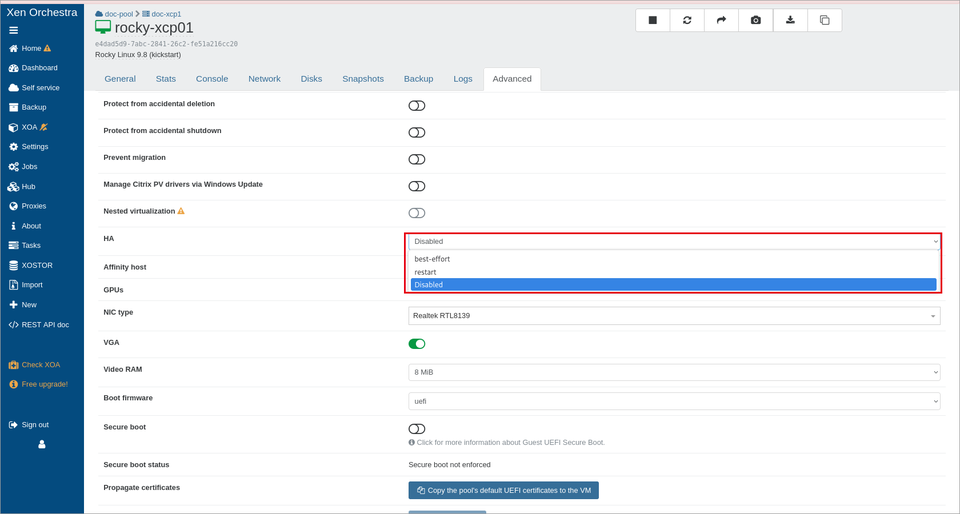The width and height of the screenshot is (960, 514).
Task: Switch to the General tab
Action: pos(120,79)
